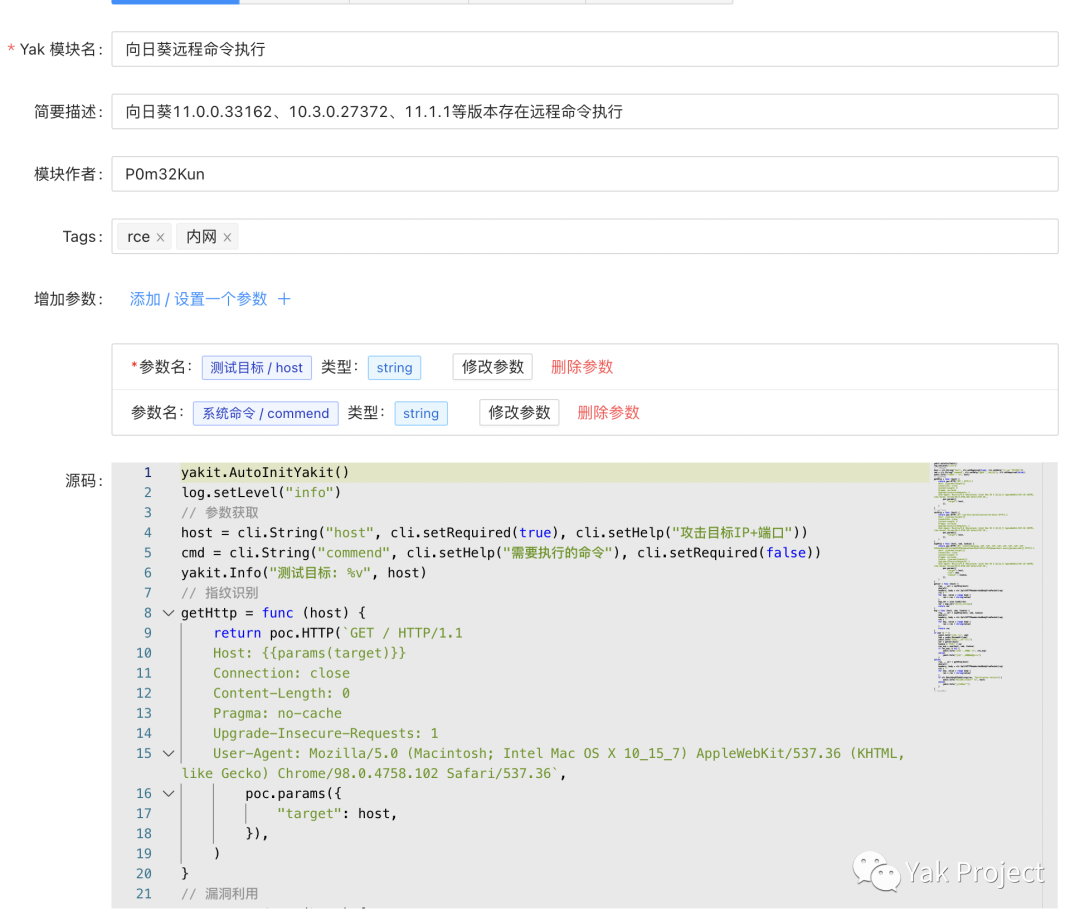The width and height of the screenshot is (1080, 924).
Task: Remove the rce tag
Action: [x=160, y=238]
